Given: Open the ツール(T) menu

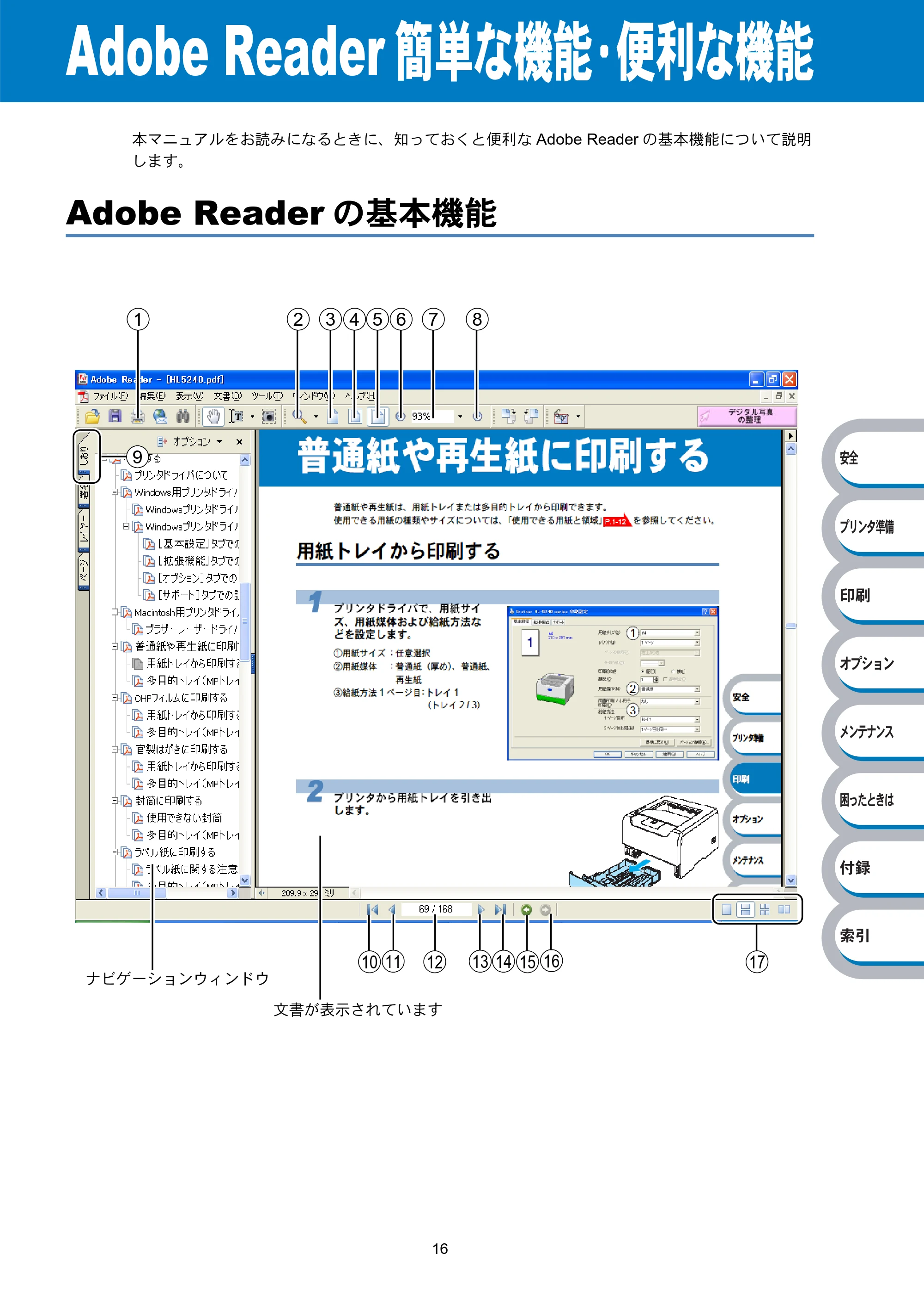Looking at the screenshot, I should point(267,396).
